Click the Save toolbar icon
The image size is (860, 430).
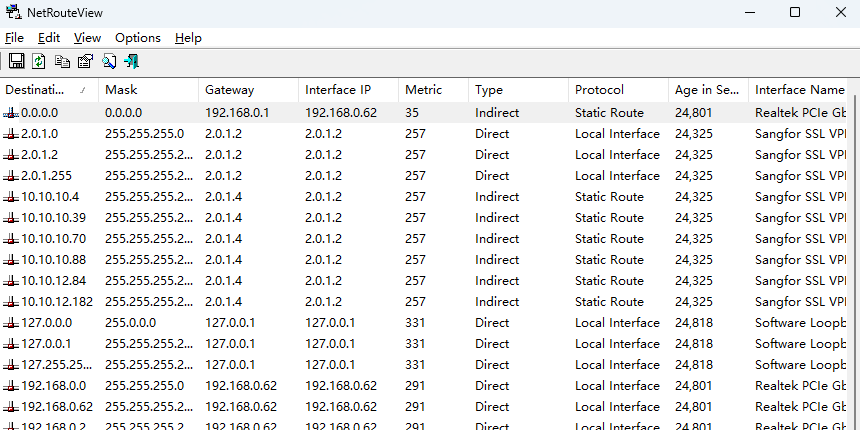16,62
